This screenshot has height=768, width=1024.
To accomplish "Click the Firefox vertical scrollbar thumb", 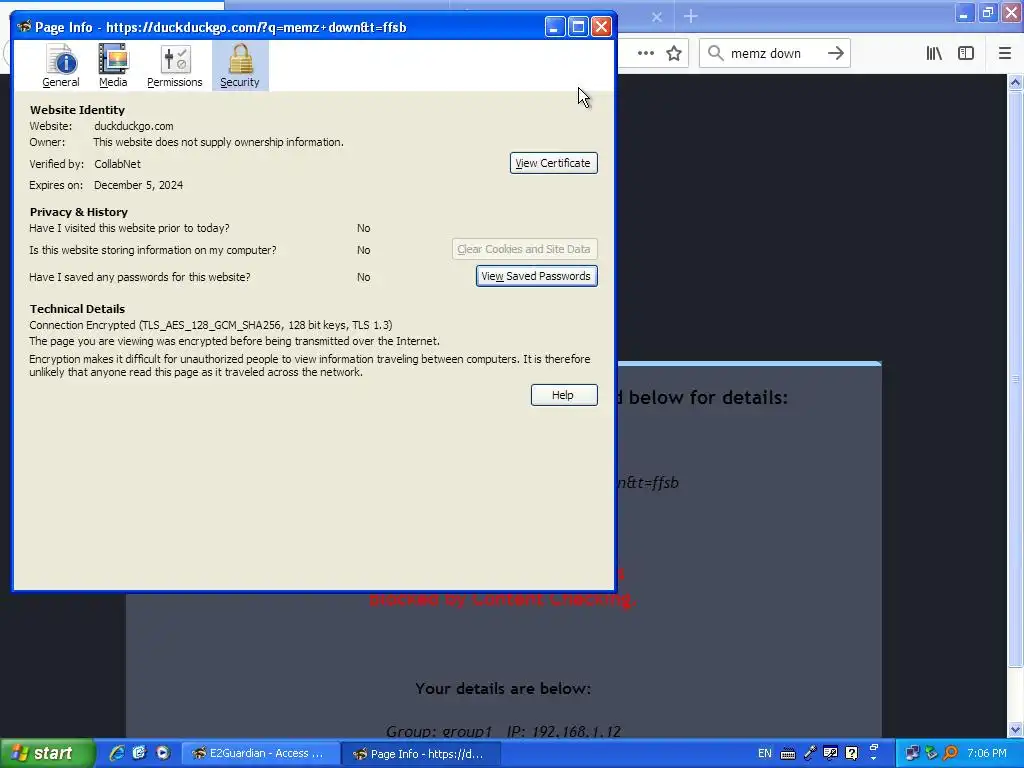I will 1016,379.
